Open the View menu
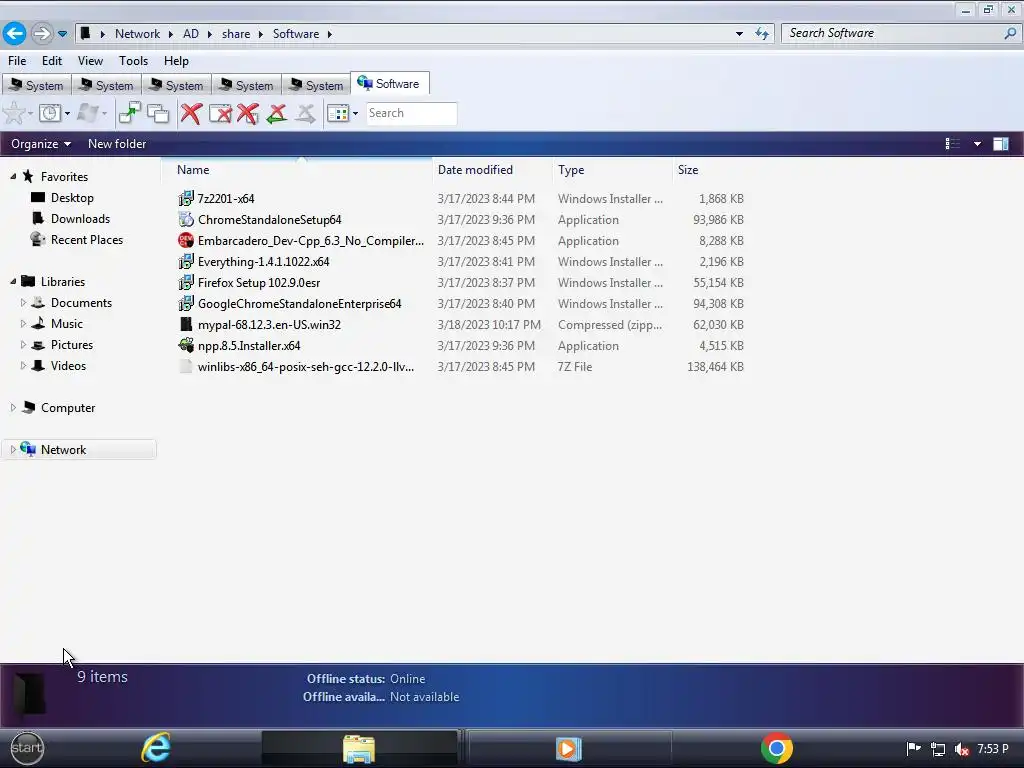 [90, 61]
